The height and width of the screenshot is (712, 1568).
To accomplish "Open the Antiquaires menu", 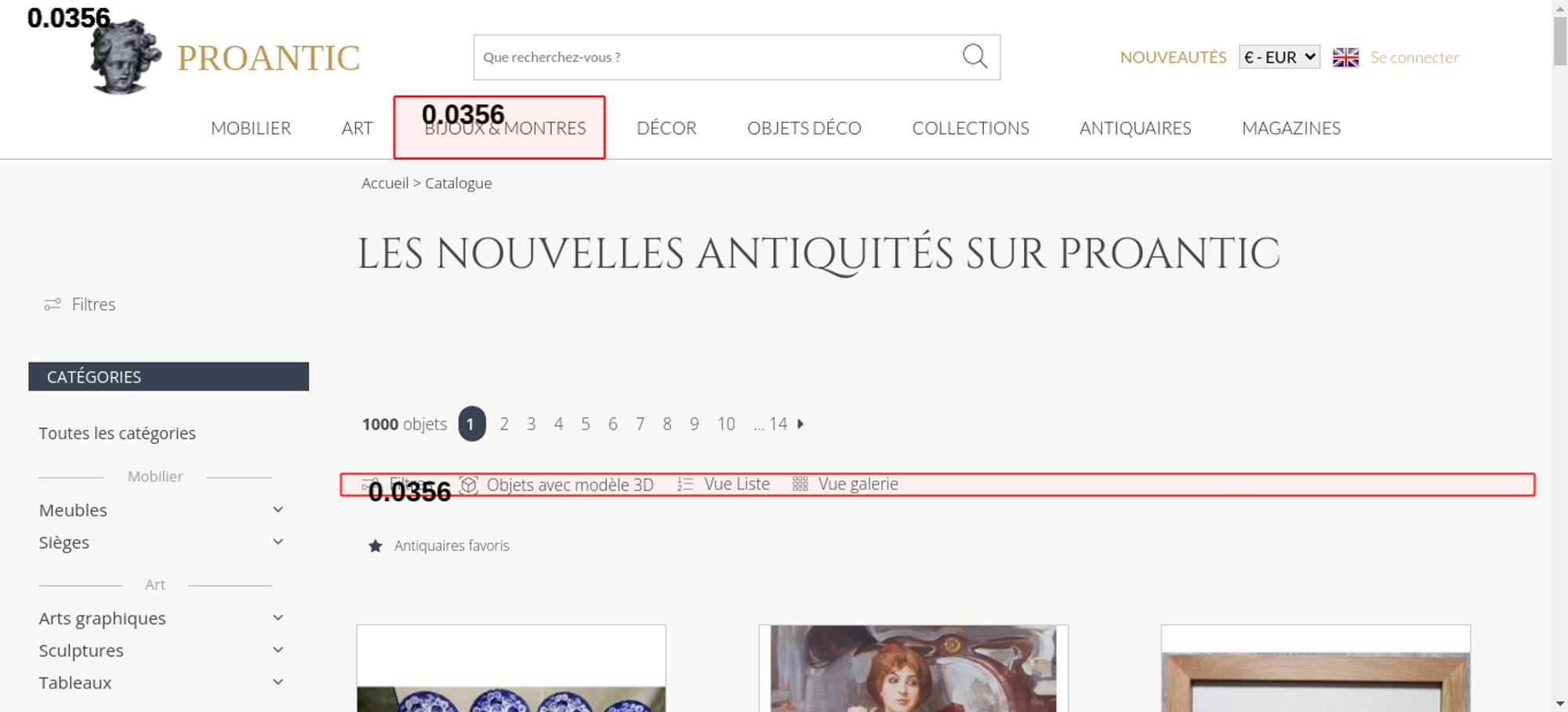I will [x=1134, y=129].
